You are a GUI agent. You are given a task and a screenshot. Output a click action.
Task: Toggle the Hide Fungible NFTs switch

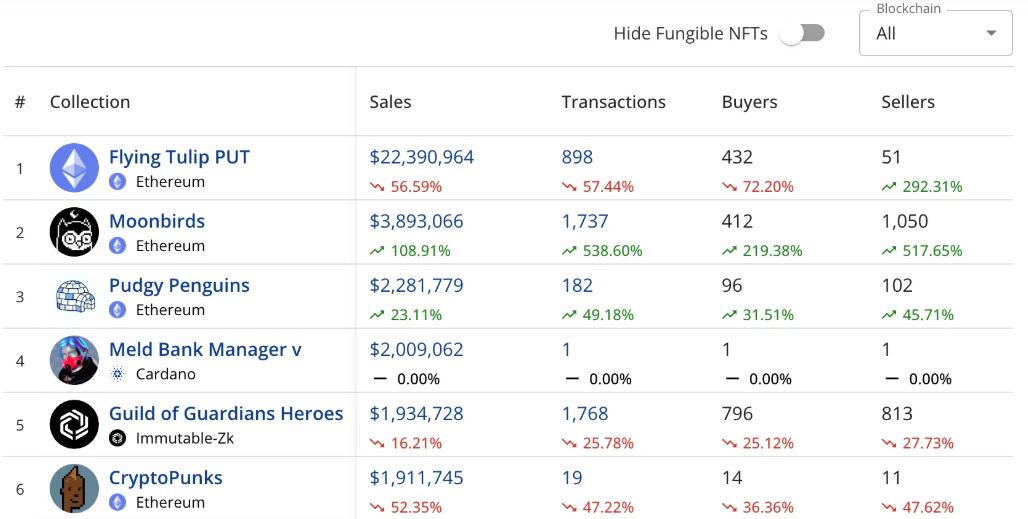803,33
